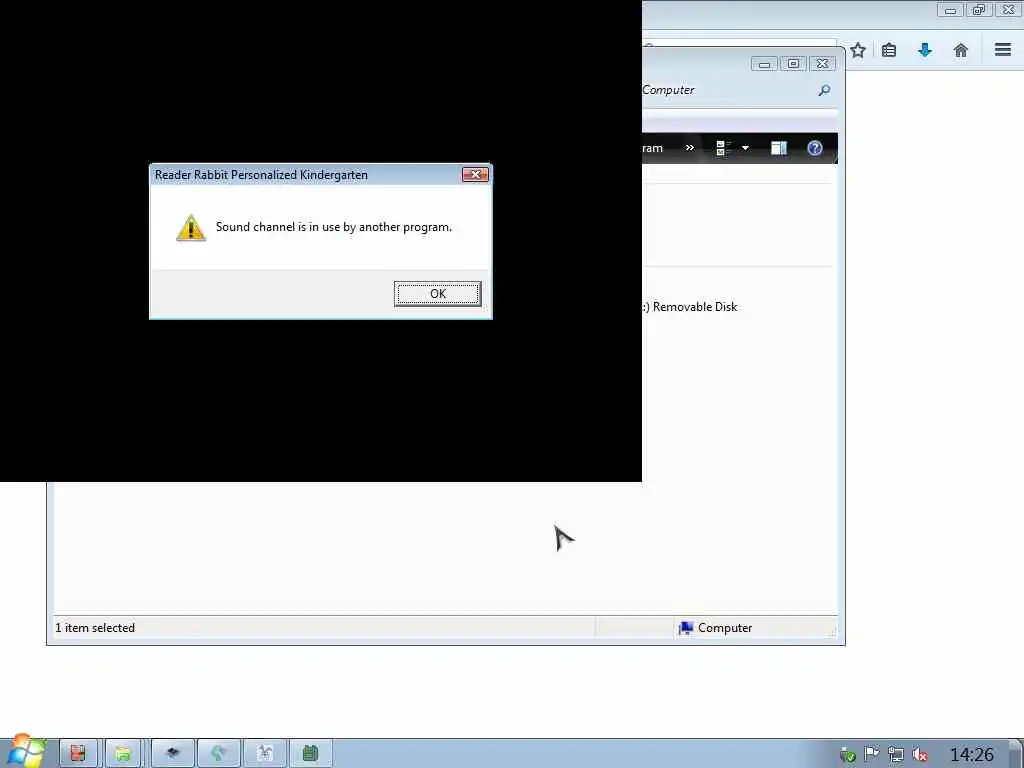This screenshot has height=768, width=1024.
Task: Open the first red taskbar application
Action: pyautogui.click(x=78, y=754)
